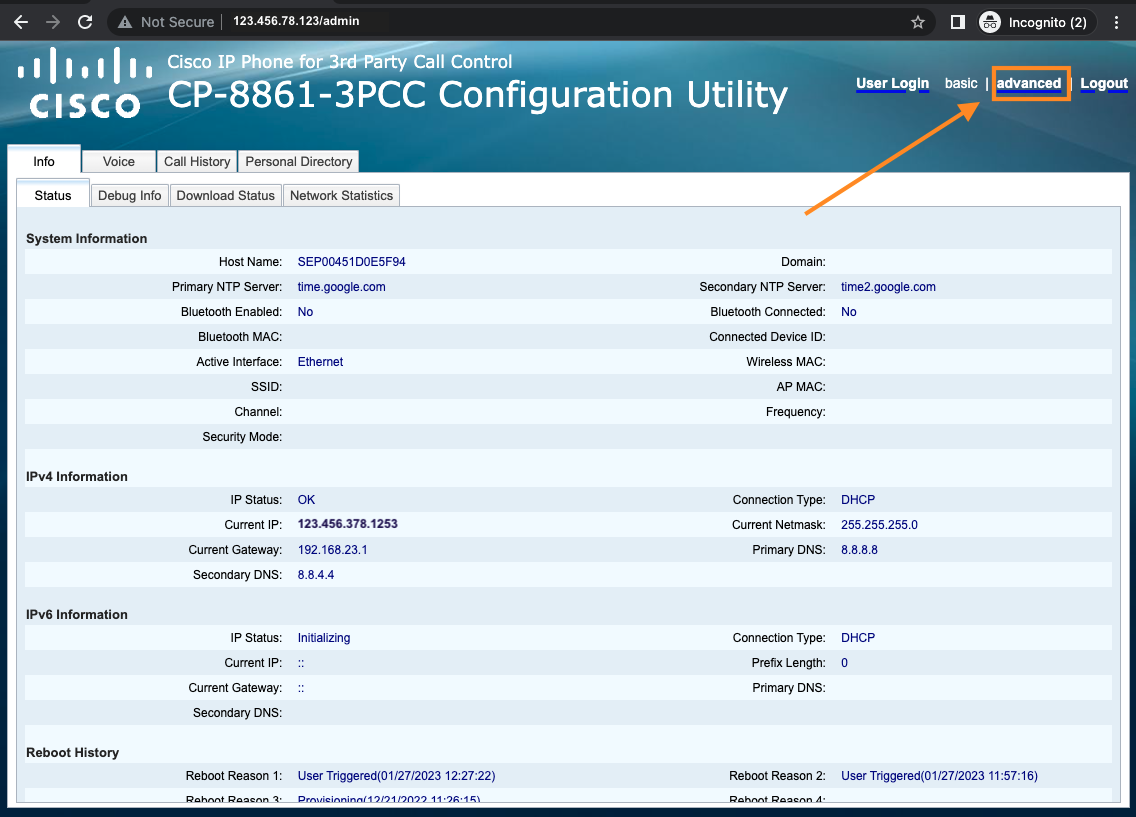Open the side panel icon
The image size is (1136, 817).
pyautogui.click(x=957, y=22)
